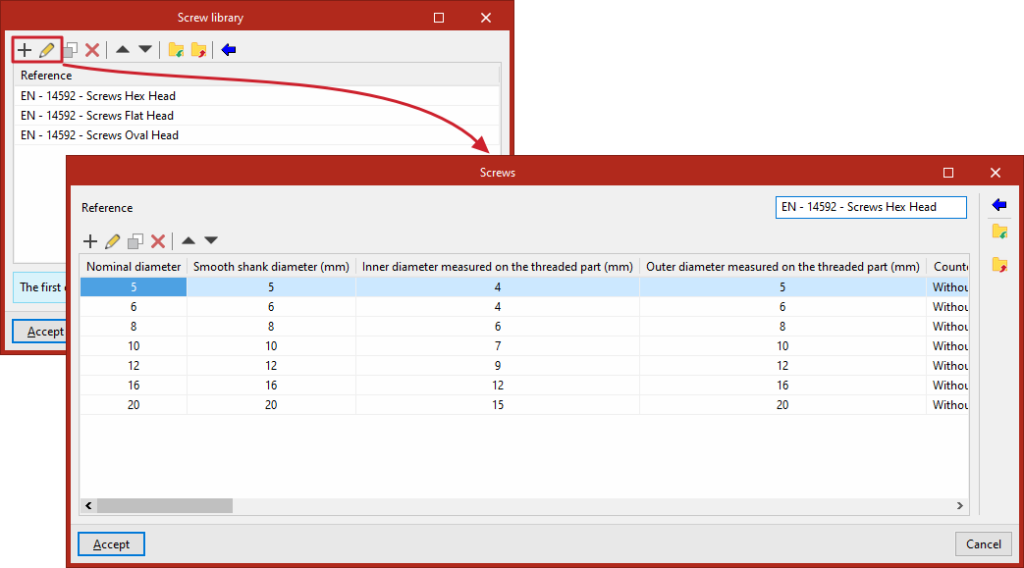Move library entry down with arrow

(x=145, y=50)
